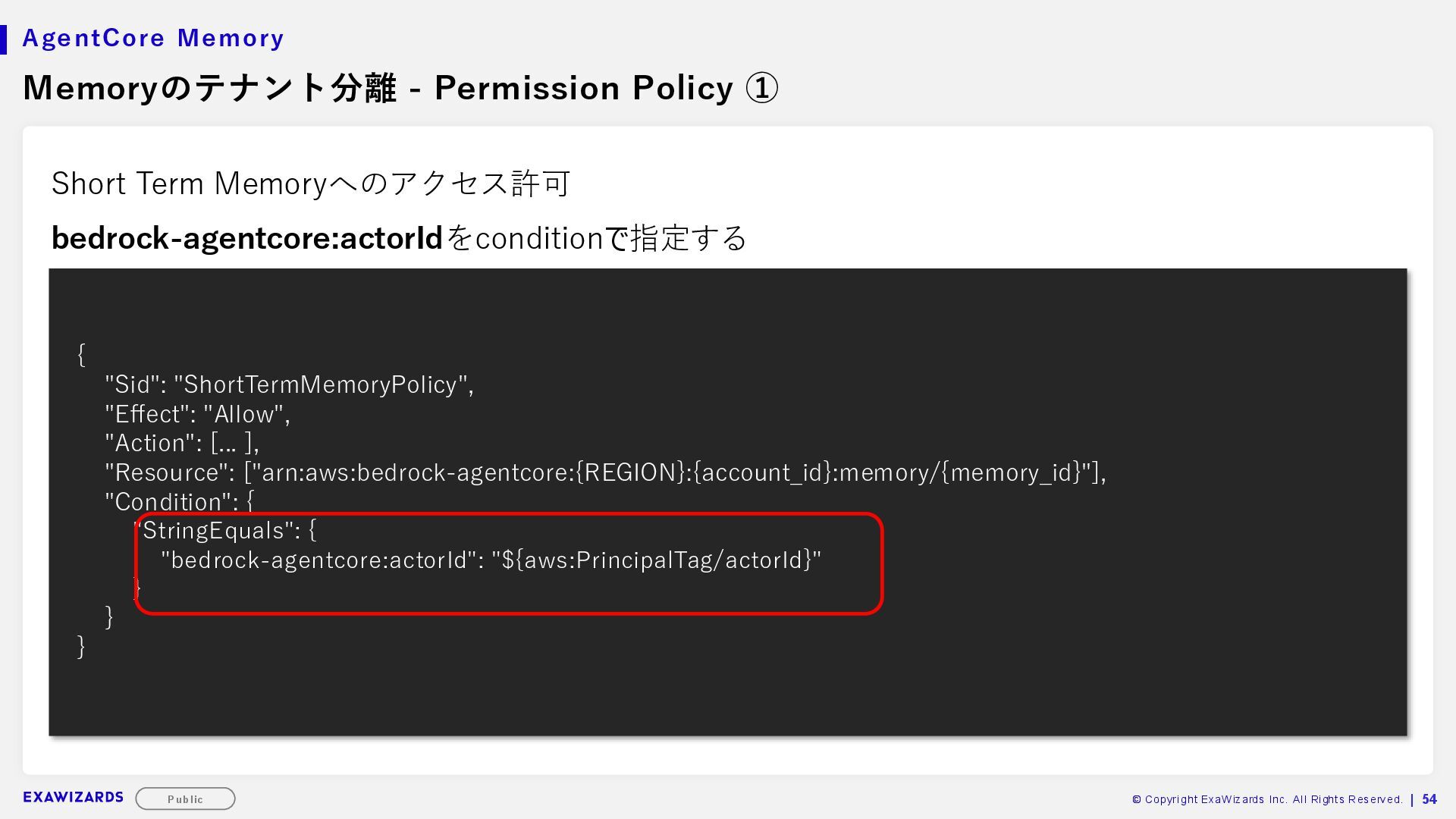Click the "Action": [... ] line
The width and height of the screenshot is (1456, 819).
tap(182, 443)
